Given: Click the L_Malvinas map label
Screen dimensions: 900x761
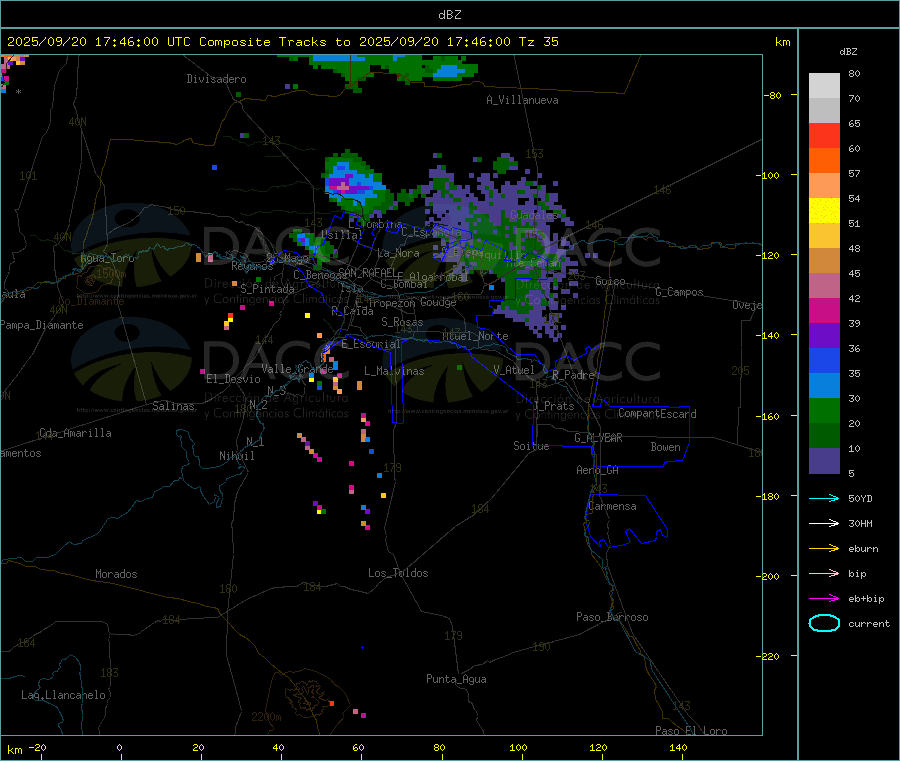Looking at the screenshot, I should (394, 371).
